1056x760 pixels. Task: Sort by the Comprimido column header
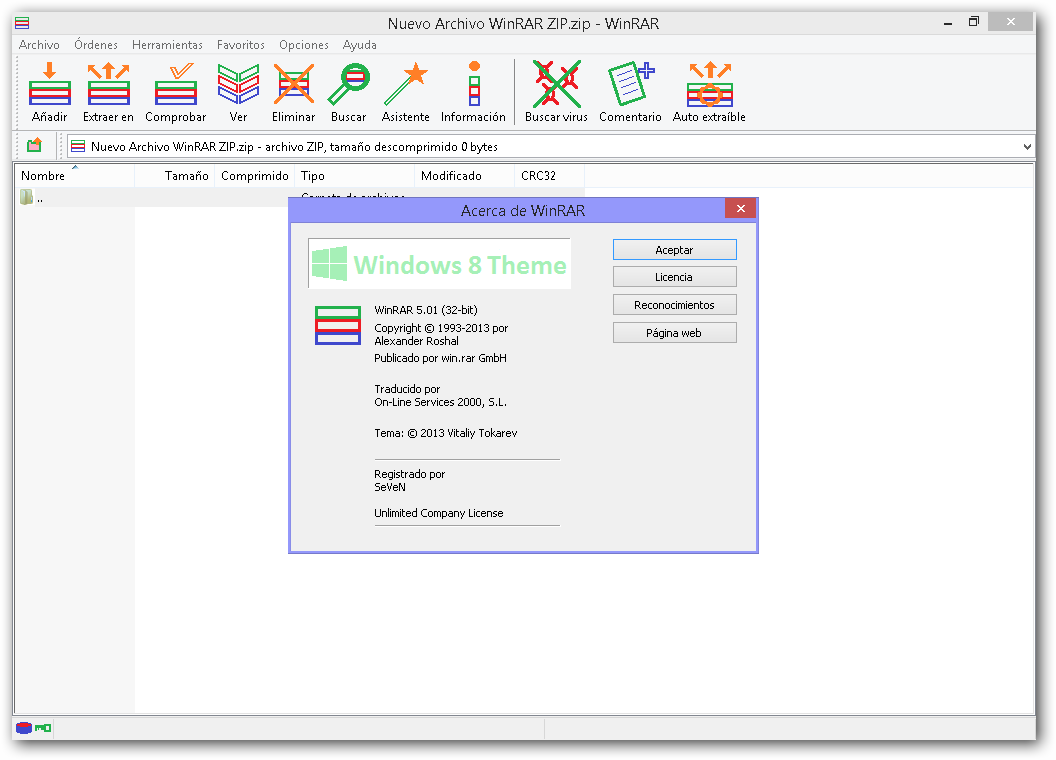tap(255, 175)
